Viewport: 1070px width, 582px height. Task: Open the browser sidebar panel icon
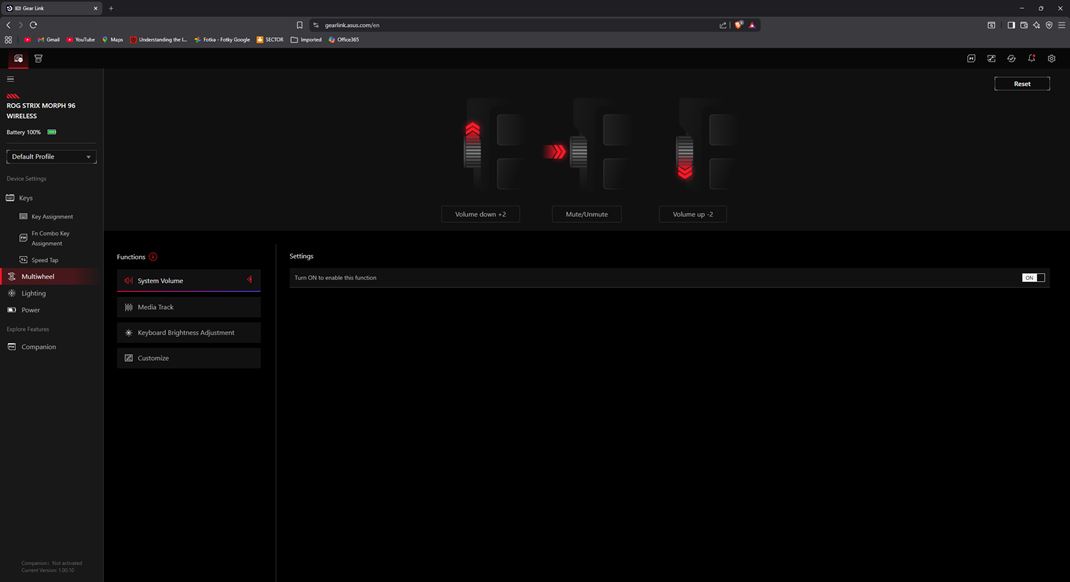pyautogui.click(x=1011, y=25)
